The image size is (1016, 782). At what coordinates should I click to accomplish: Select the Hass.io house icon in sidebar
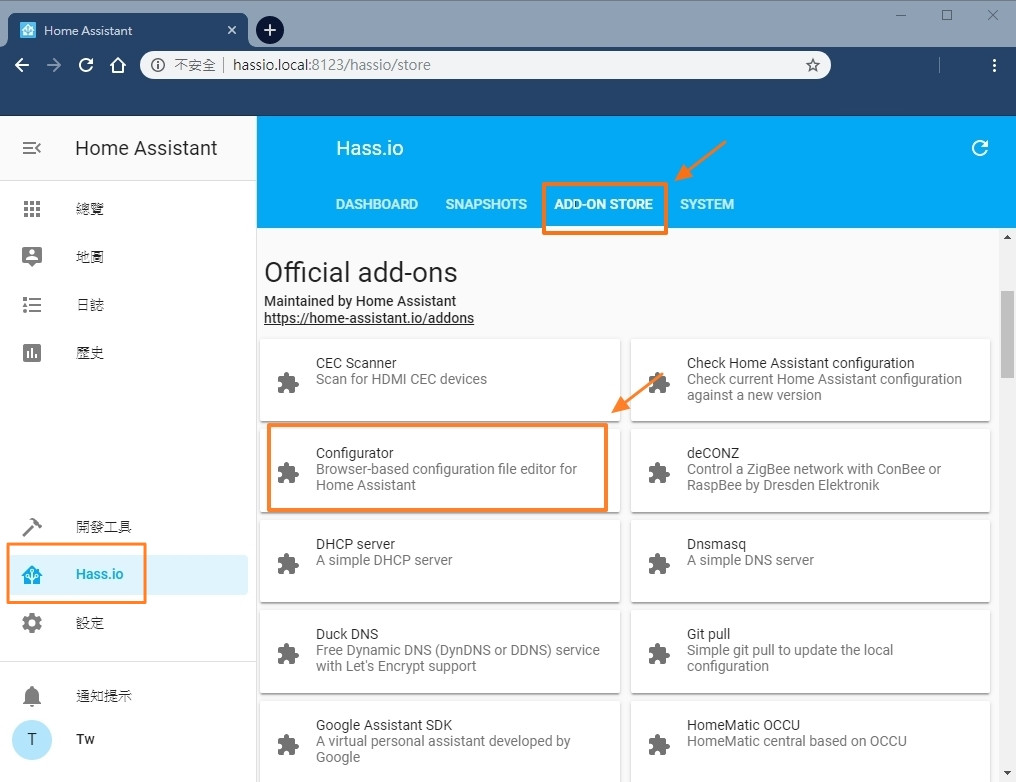coord(32,575)
